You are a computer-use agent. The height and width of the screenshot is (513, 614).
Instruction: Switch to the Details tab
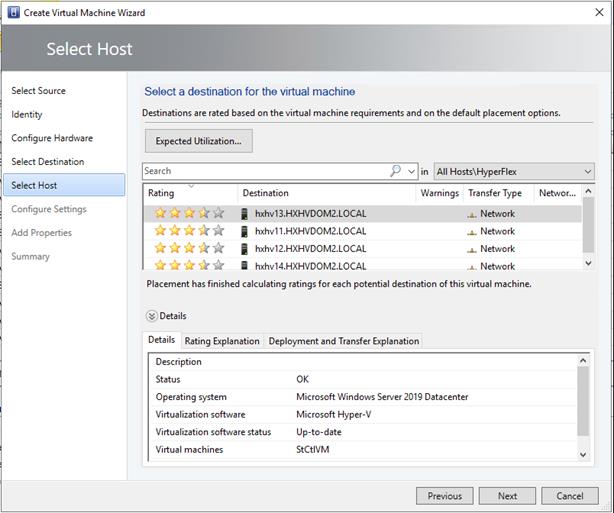click(x=161, y=340)
